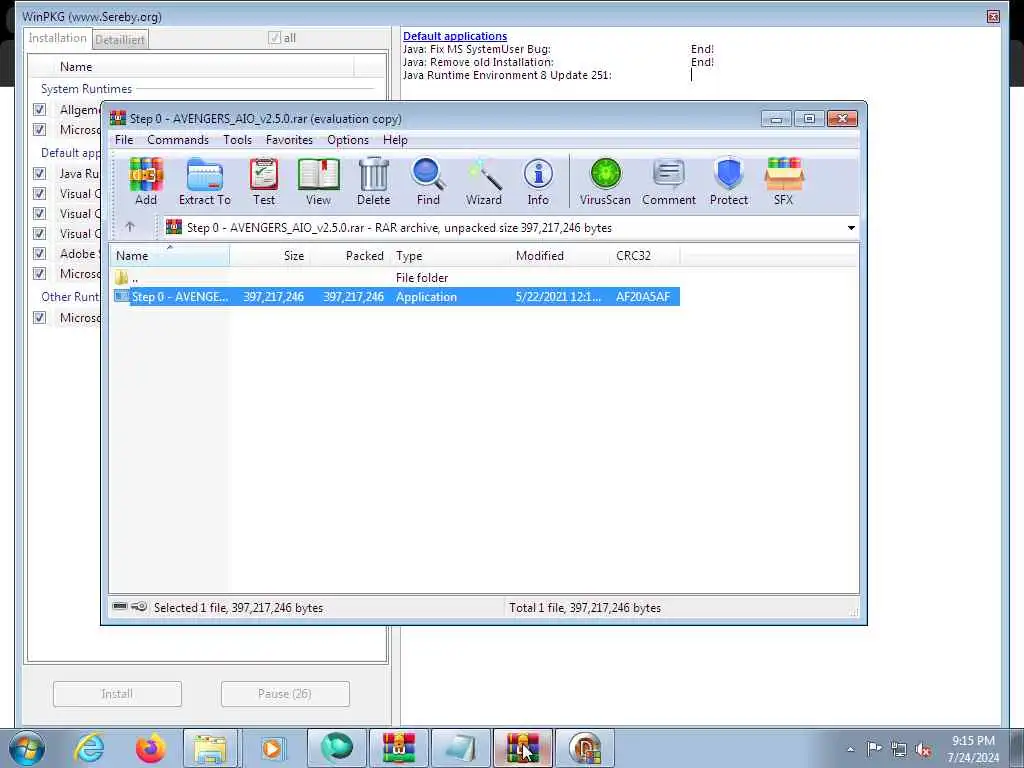Click the Delete trash can icon
Viewport: 1024px width, 768px height.
point(374,182)
